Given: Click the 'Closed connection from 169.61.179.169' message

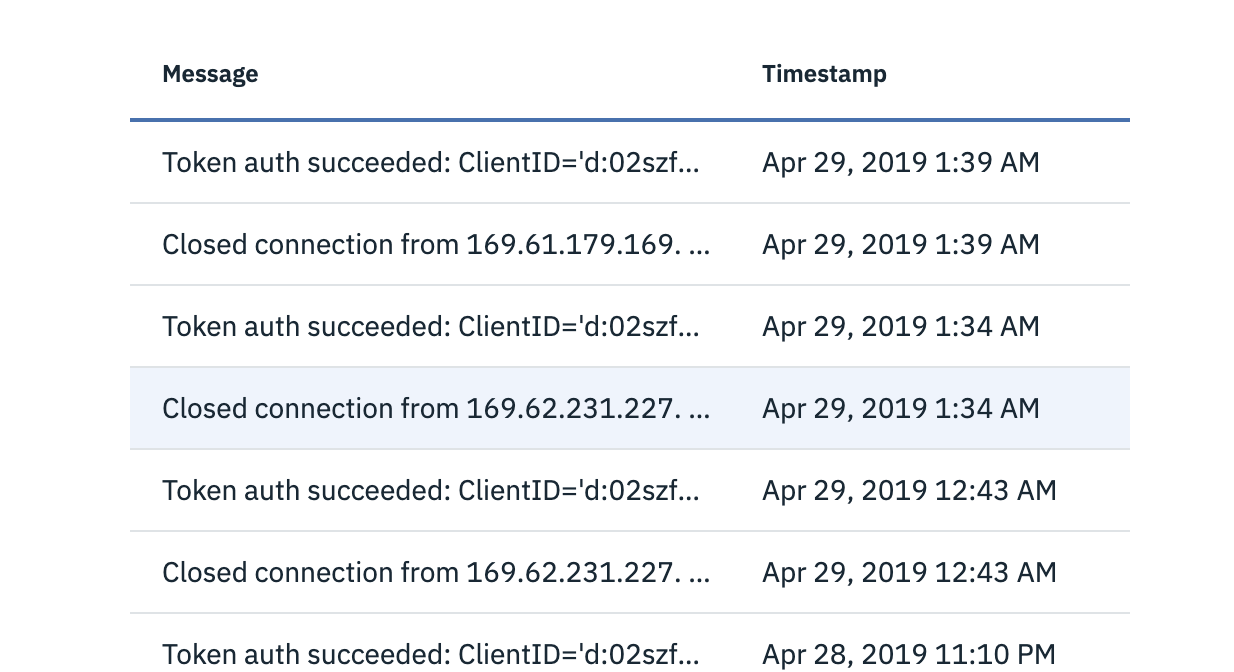Looking at the screenshot, I should tap(437, 244).
